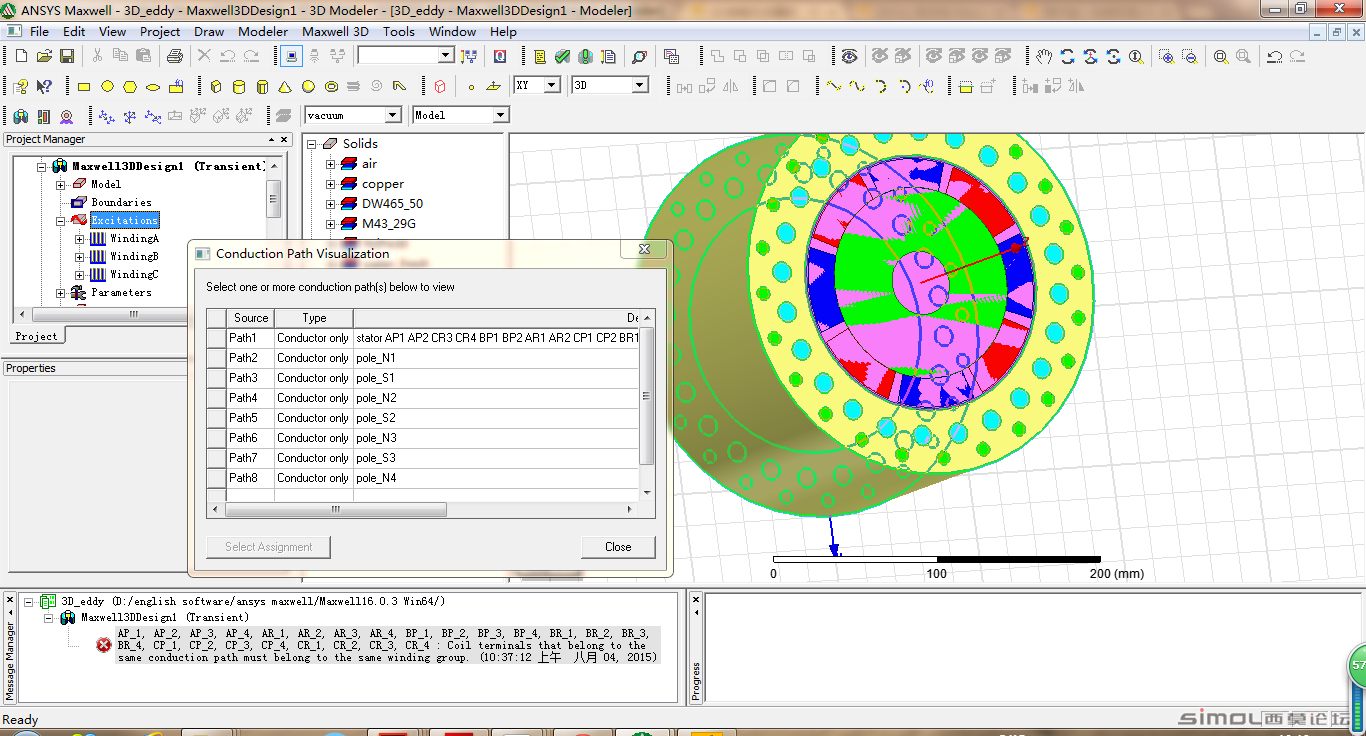Expand the copper solids group
Screen dimensions: 1366x736
330,184
